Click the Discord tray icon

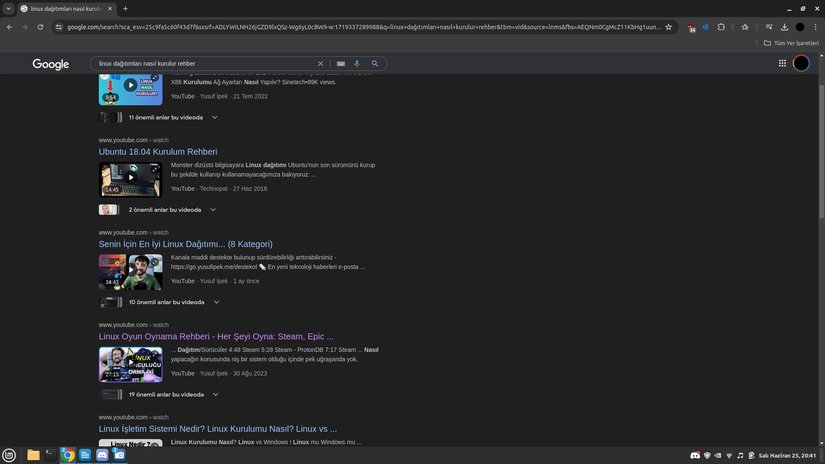click(695, 456)
